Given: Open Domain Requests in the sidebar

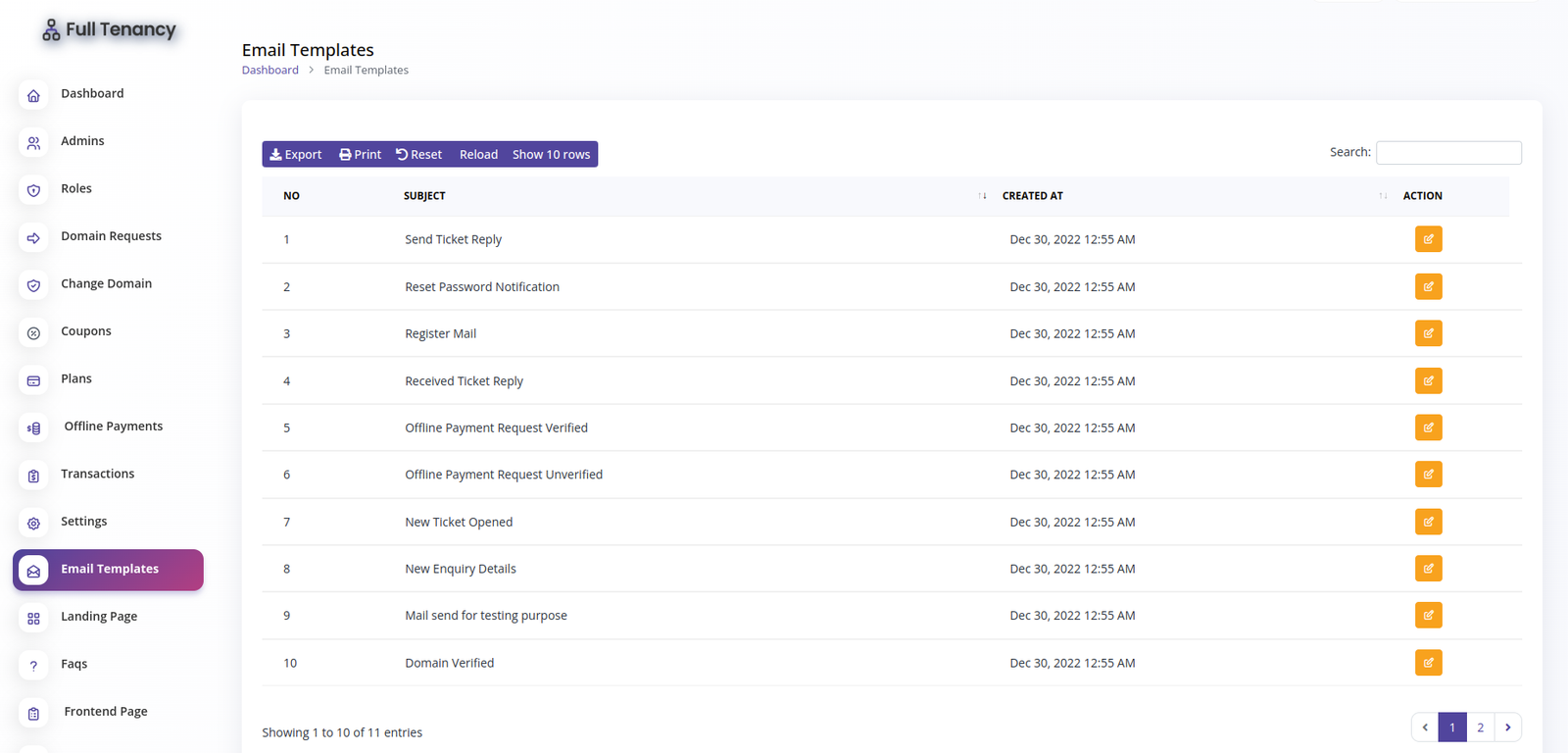Looking at the screenshot, I should pyautogui.click(x=111, y=236).
